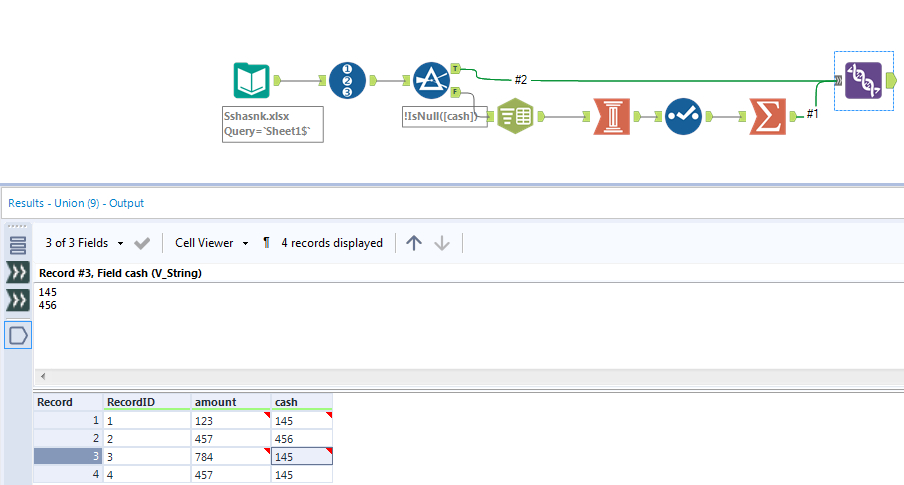This screenshot has height=485, width=904.
Task: Click the #2 connection label
Action: coord(521,80)
